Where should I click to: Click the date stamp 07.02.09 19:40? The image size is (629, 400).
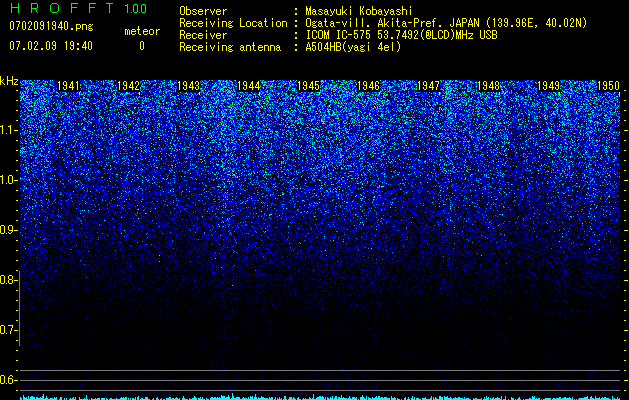point(51,46)
